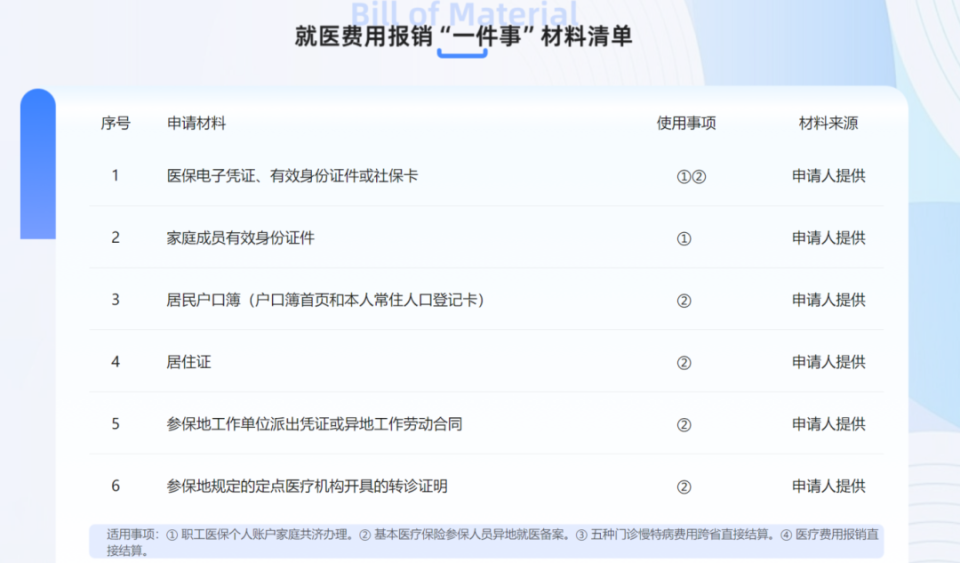Click 参保地工作单位派出凭证或异地工作劳动合同 text
Image resolution: width=960 pixels, height=563 pixels.
pyautogui.click(x=315, y=424)
